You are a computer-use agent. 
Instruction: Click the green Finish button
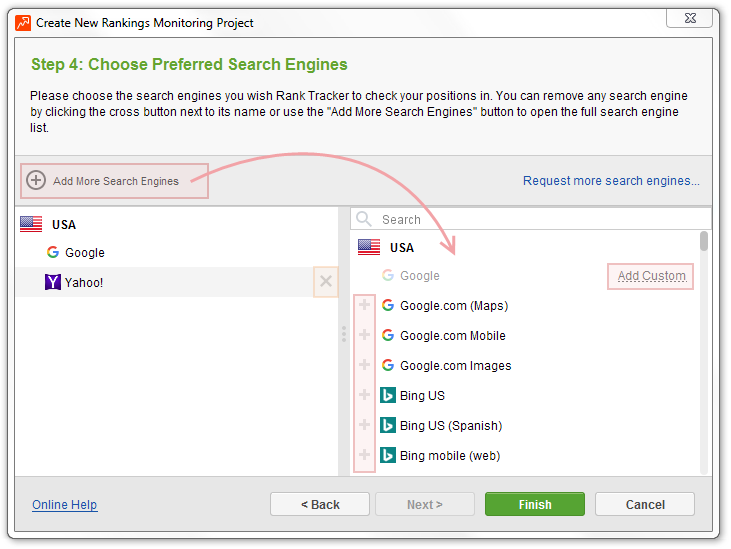coord(535,504)
